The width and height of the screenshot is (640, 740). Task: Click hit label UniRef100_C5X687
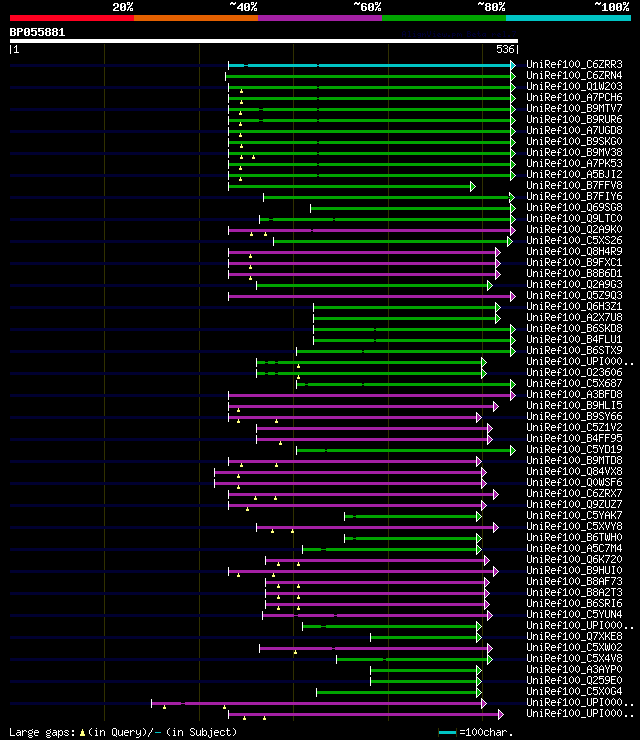point(574,384)
